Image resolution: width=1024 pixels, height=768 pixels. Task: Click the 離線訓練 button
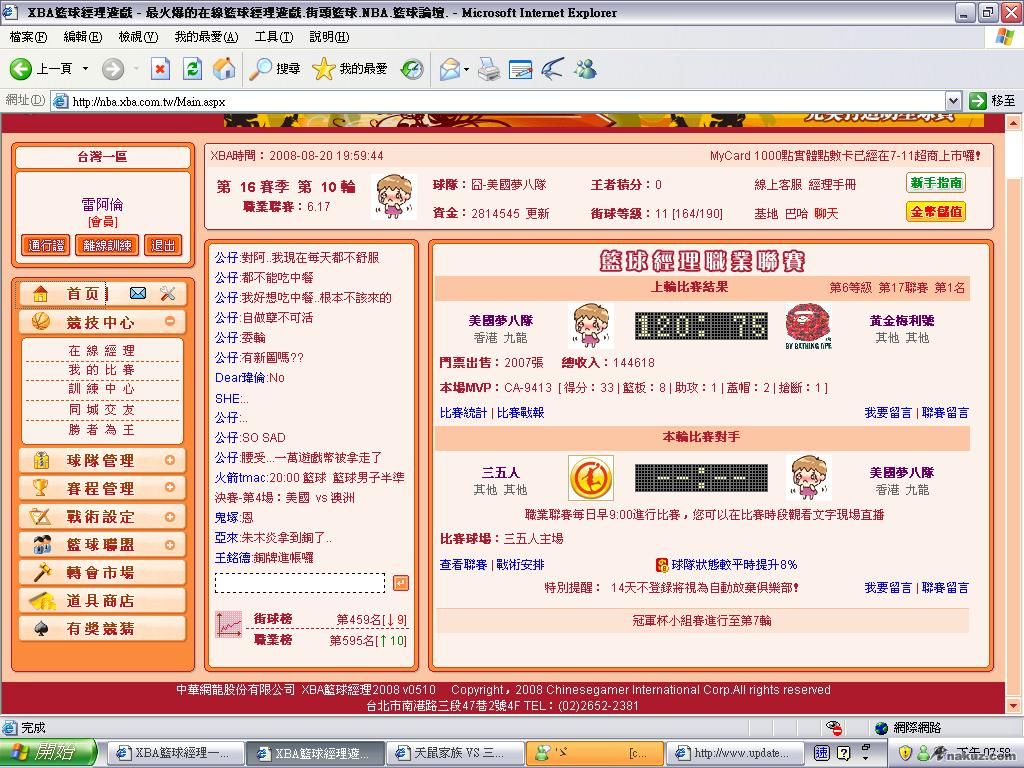[x=107, y=246]
